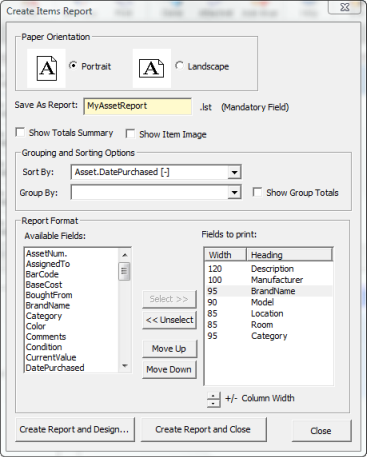Click the << Unselect button
Viewport: 367px width, 457px height.
pyautogui.click(x=169, y=320)
